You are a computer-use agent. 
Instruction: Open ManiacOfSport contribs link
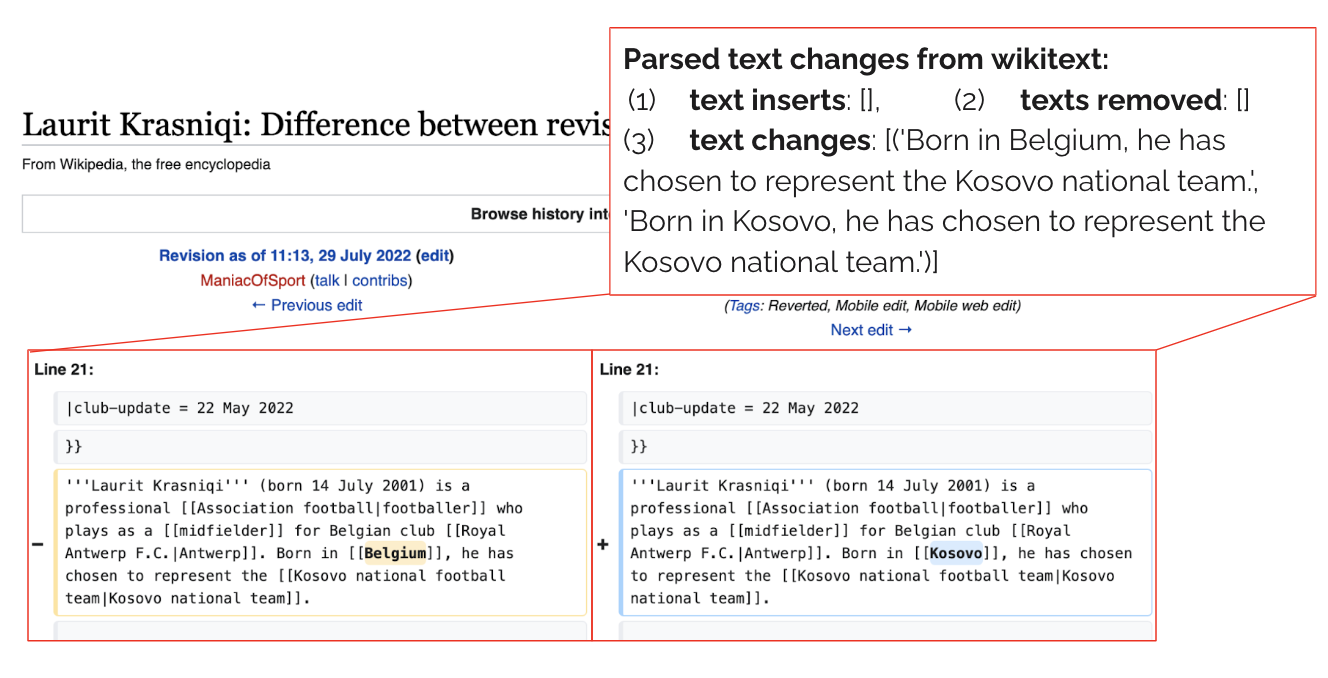[379, 280]
